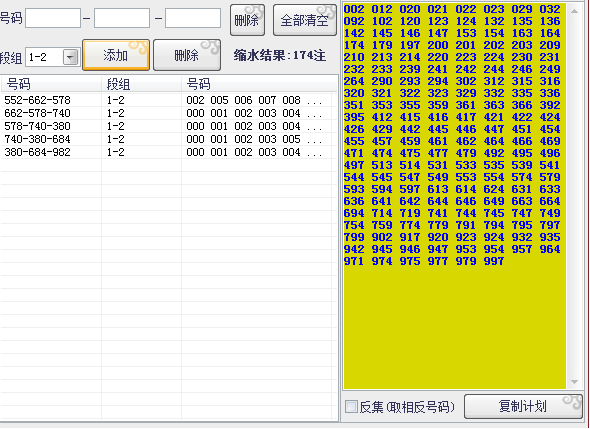Click the 删除 button next to 添加
This screenshot has height=429, width=590.
coord(187,55)
